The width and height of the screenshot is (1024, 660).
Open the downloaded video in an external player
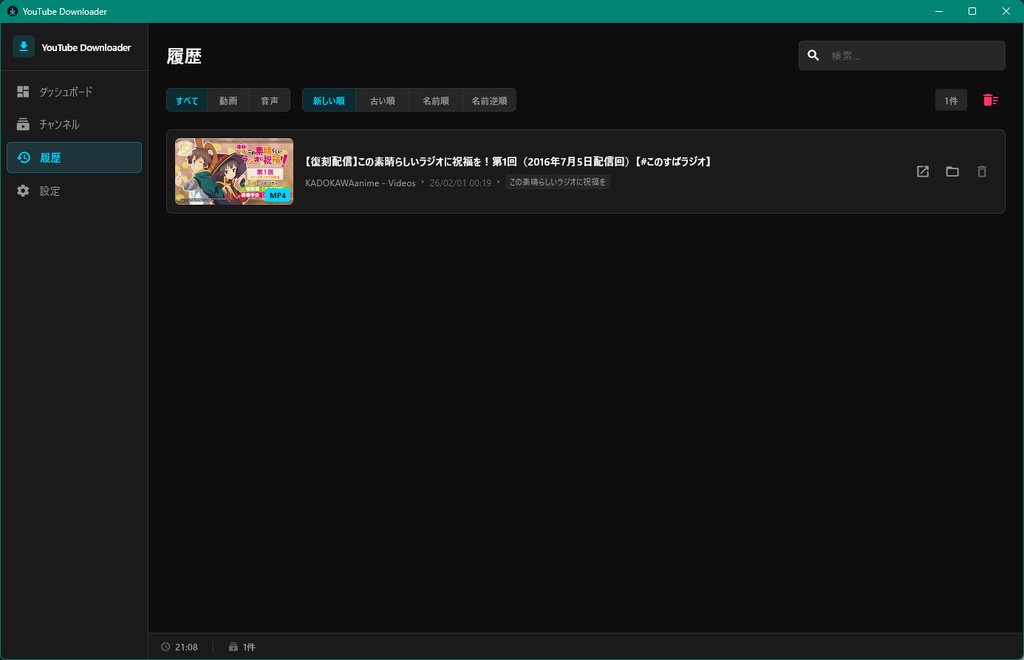(921, 171)
